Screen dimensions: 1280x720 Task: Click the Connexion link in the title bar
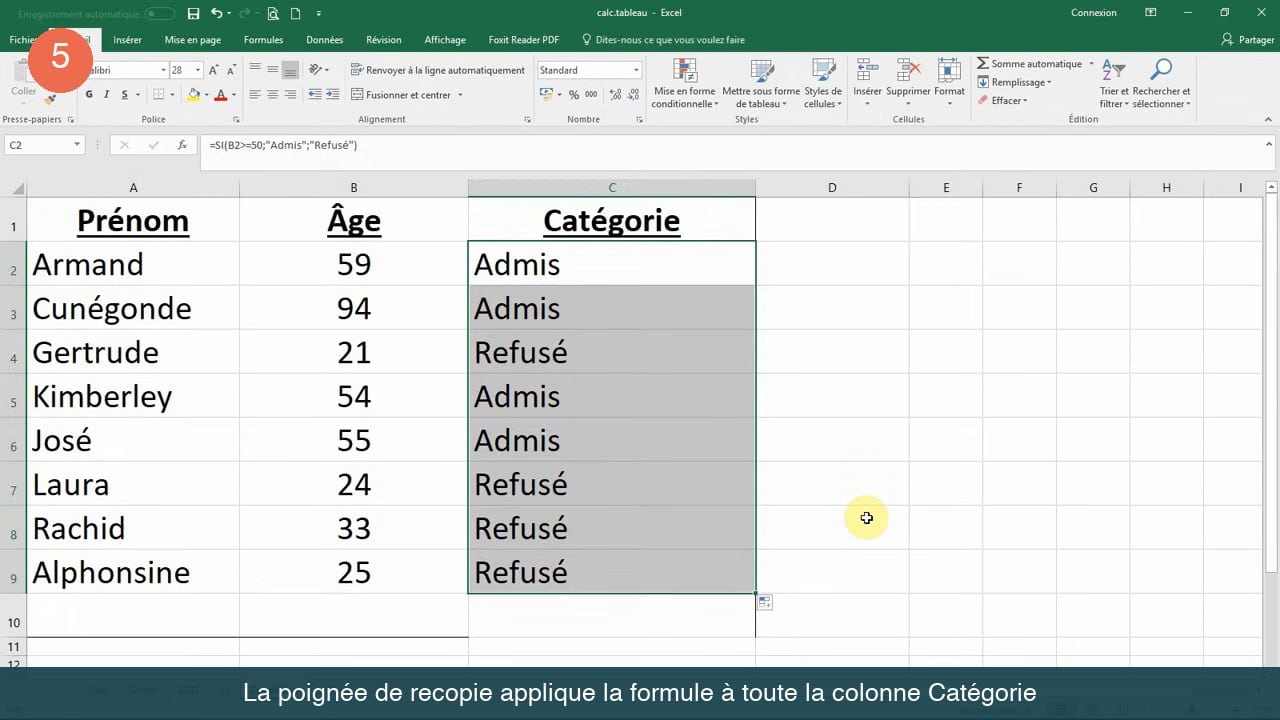1094,13
